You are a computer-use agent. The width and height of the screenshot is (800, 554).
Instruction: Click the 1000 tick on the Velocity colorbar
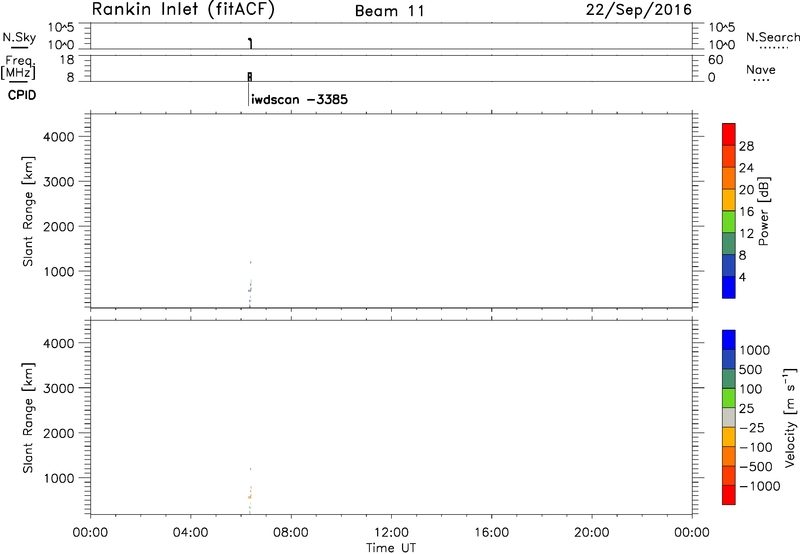[x=755, y=350]
